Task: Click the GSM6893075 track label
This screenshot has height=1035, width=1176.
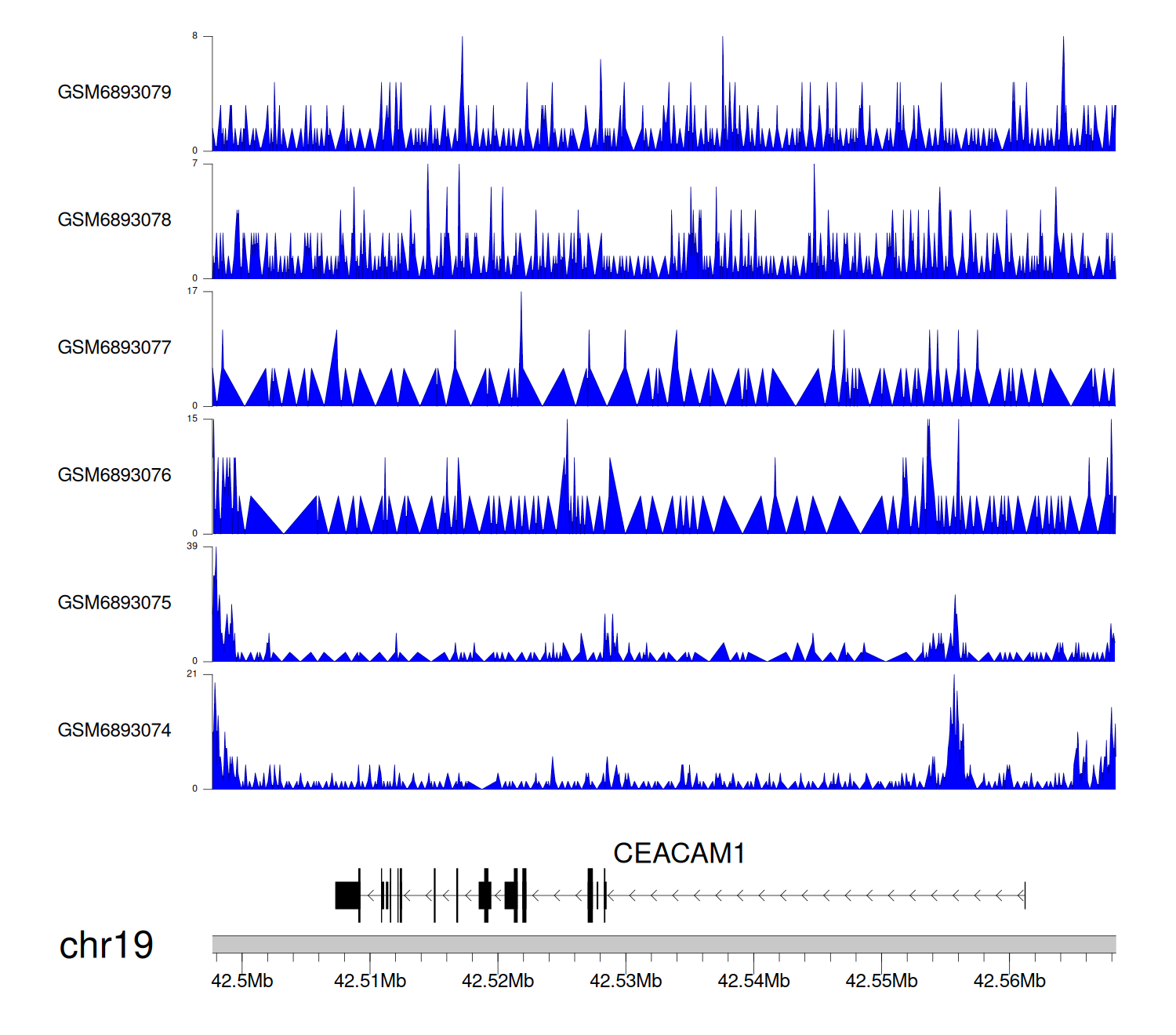Action: coord(114,603)
